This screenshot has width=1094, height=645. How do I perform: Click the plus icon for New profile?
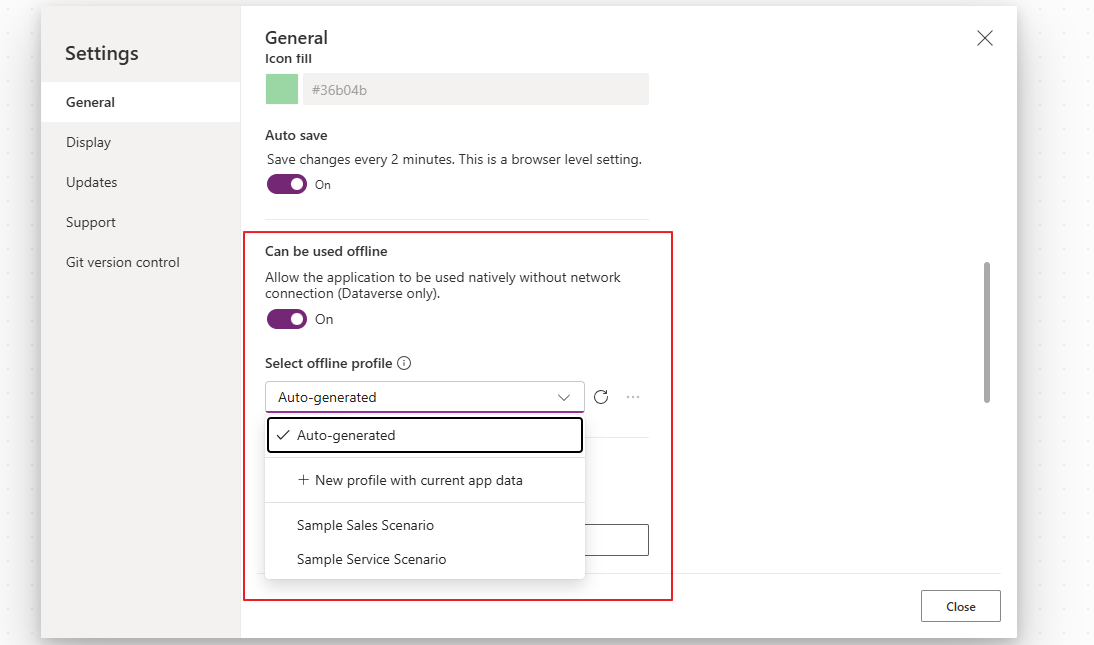click(303, 480)
